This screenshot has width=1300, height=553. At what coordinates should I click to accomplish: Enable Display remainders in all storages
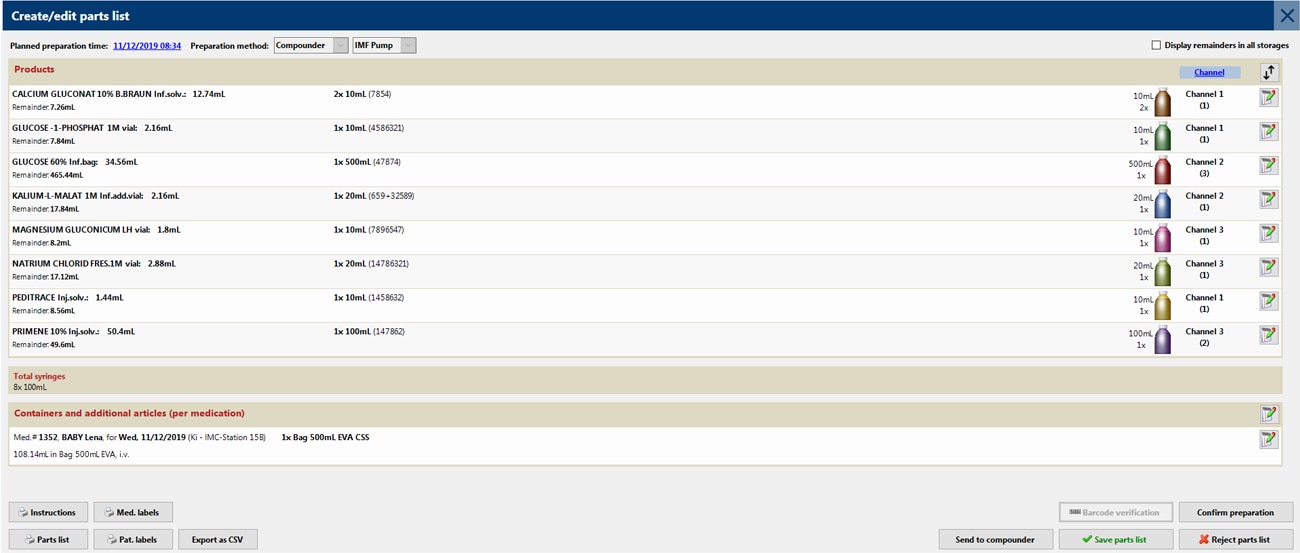(x=1157, y=45)
